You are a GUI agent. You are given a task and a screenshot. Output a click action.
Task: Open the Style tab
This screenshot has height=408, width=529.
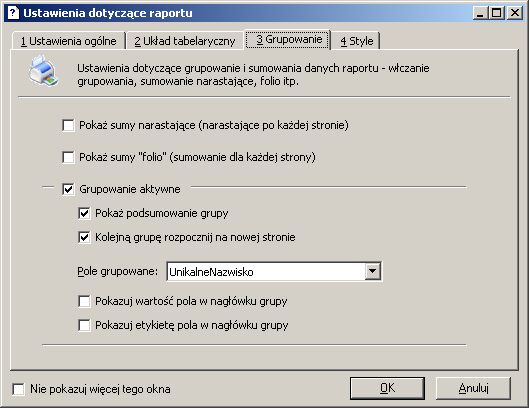pos(357,41)
